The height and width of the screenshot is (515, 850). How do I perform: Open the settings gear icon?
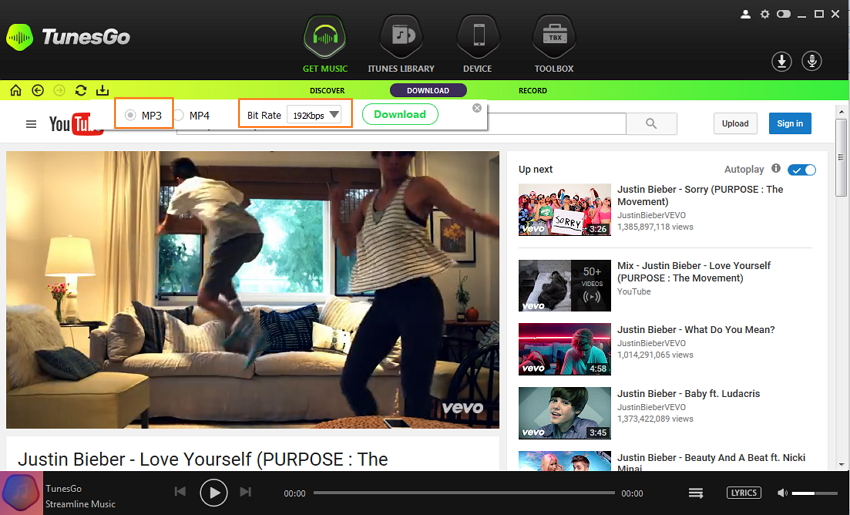click(x=765, y=14)
